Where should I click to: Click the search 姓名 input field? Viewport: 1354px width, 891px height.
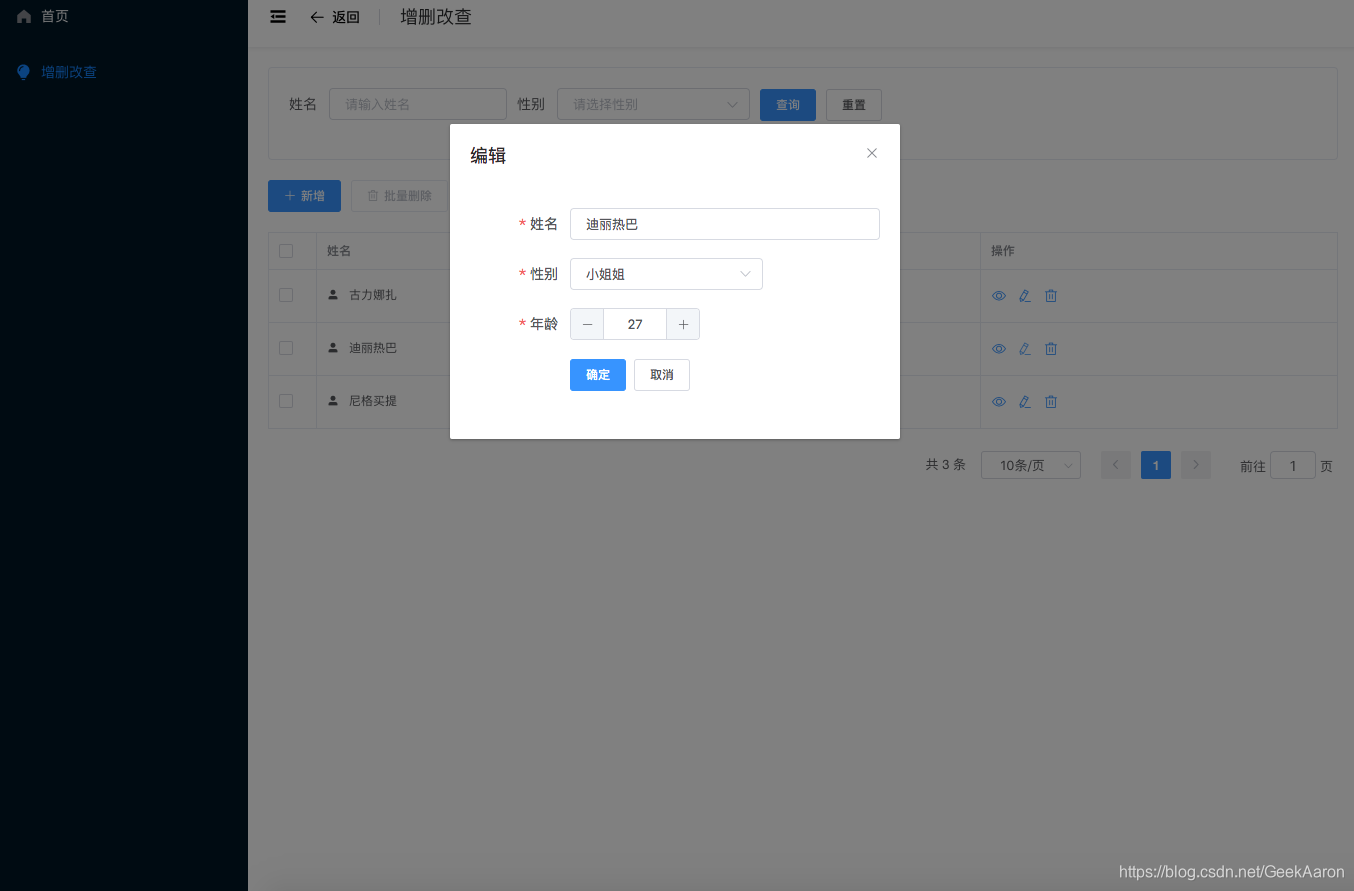[418, 104]
